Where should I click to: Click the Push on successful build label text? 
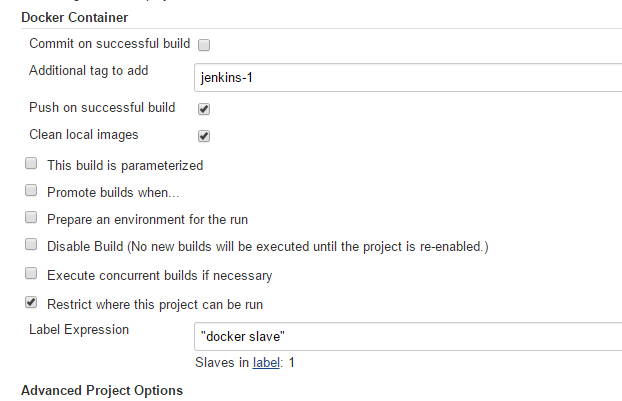coord(102,107)
